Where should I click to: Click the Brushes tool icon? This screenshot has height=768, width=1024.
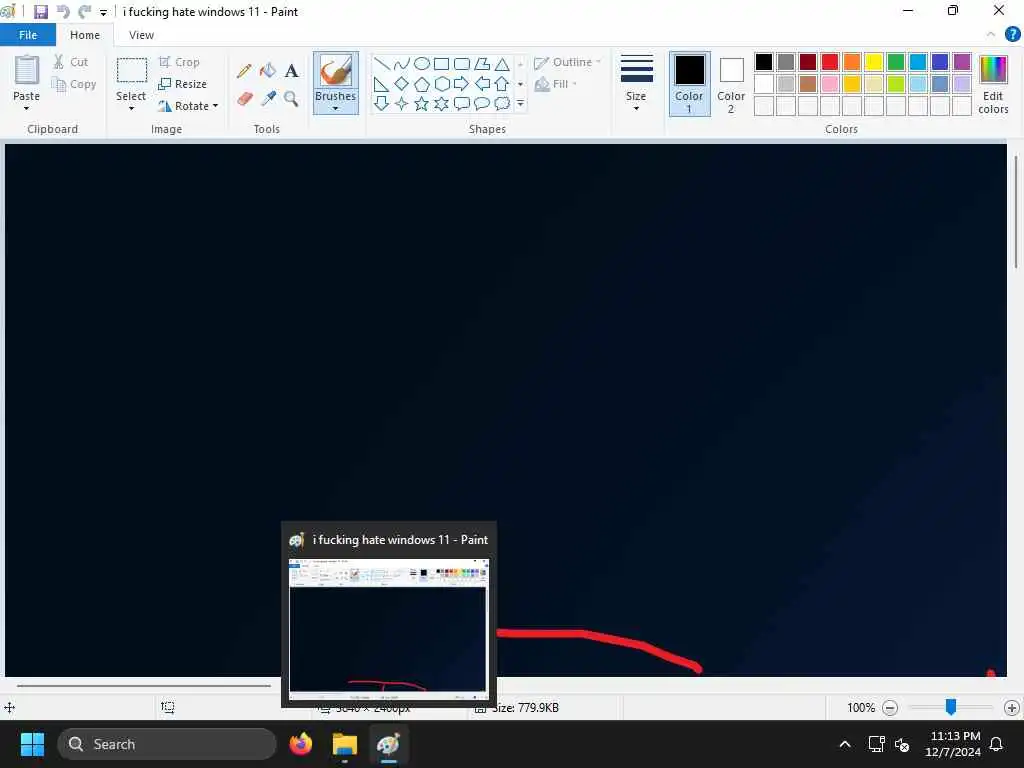click(x=336, y=71)
